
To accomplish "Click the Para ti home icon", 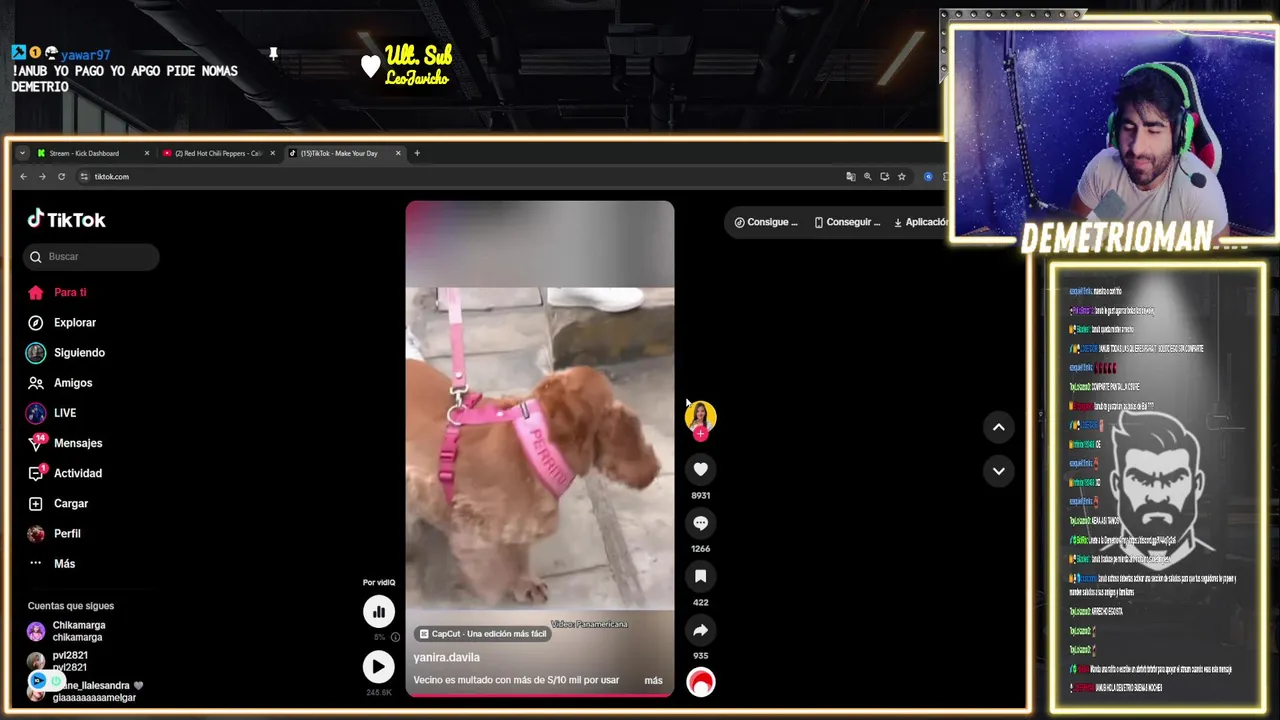I will pyautogui.click(x=36, y=293).
